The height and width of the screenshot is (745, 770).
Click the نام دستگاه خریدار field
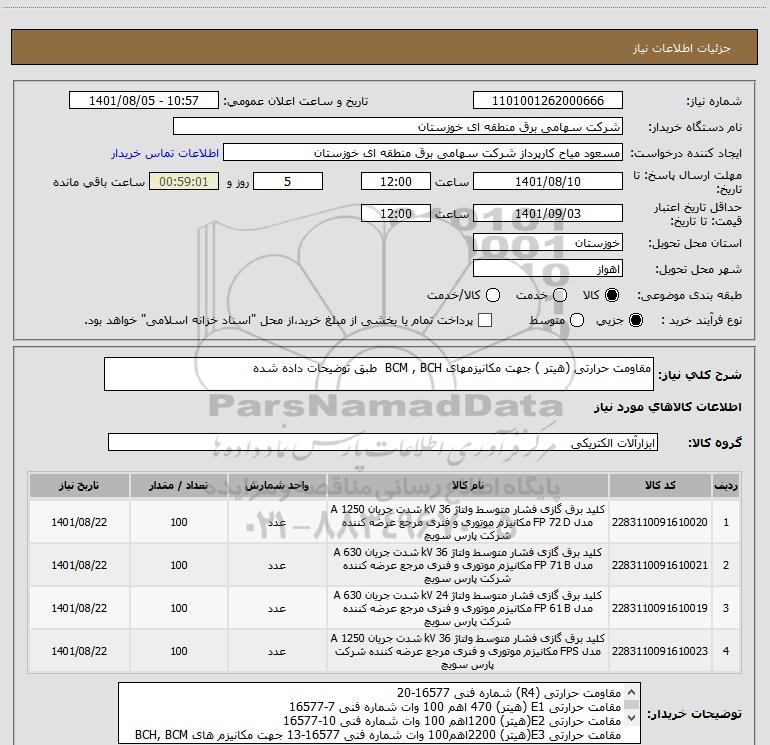pyautogui.click(x=397, y=127)
